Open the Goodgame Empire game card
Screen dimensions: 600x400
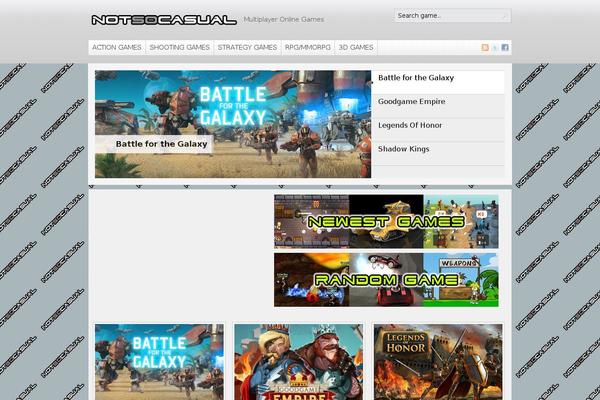tap(299, 362)
